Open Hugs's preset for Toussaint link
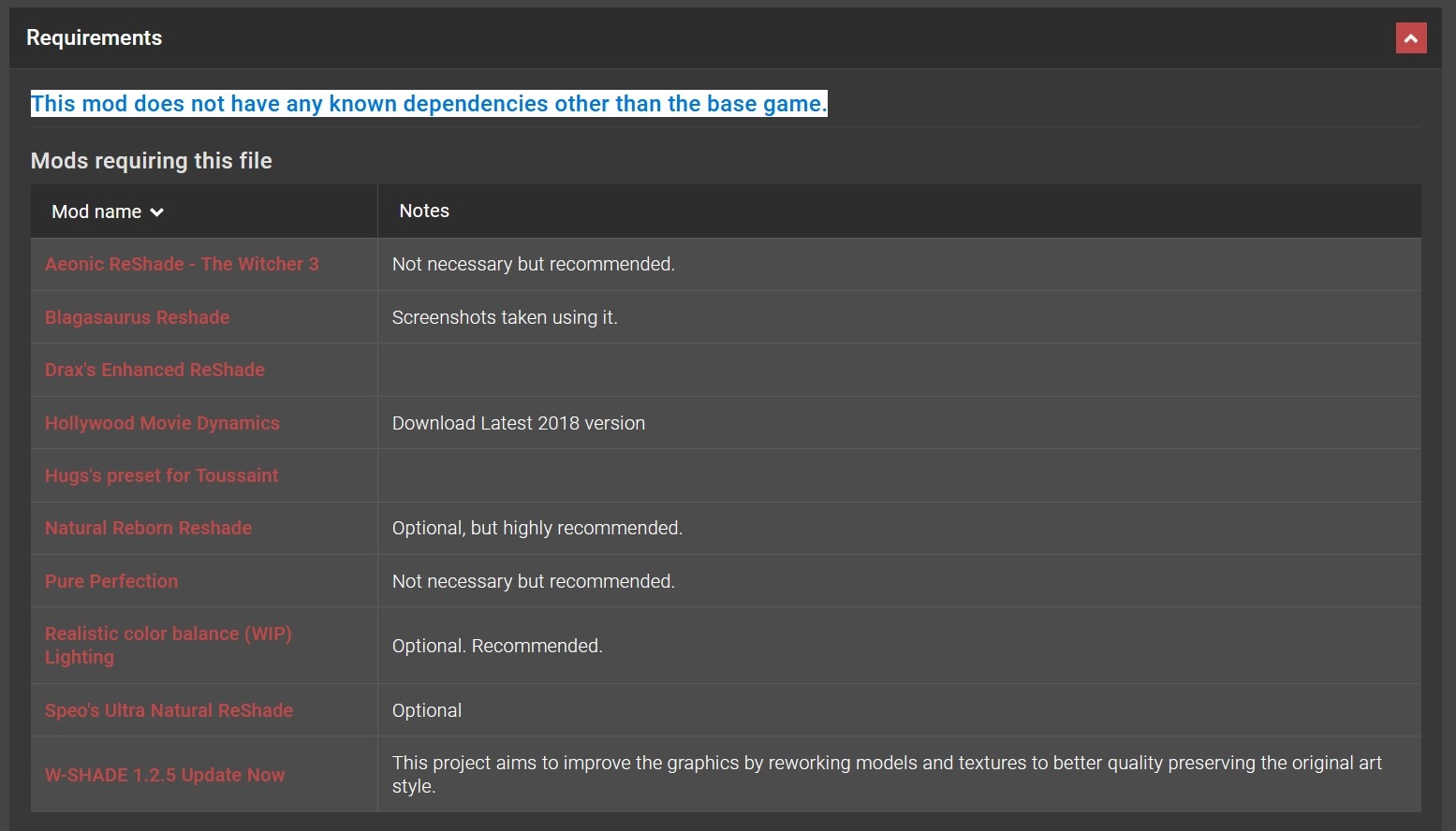This screenshot has width=1456, height=831. [x=161, y=475]
